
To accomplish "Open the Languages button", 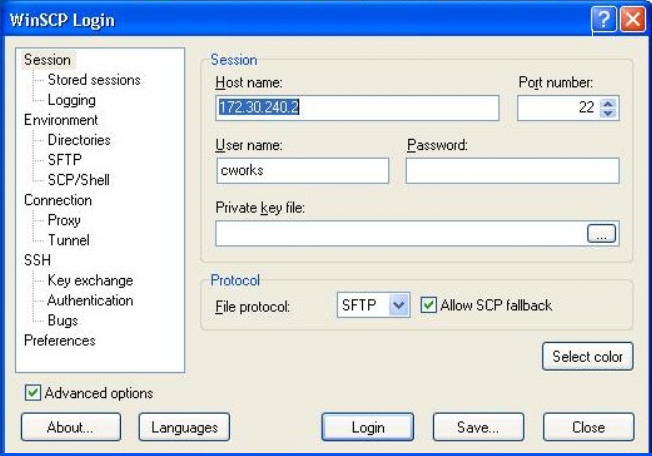I will point(184,427).
